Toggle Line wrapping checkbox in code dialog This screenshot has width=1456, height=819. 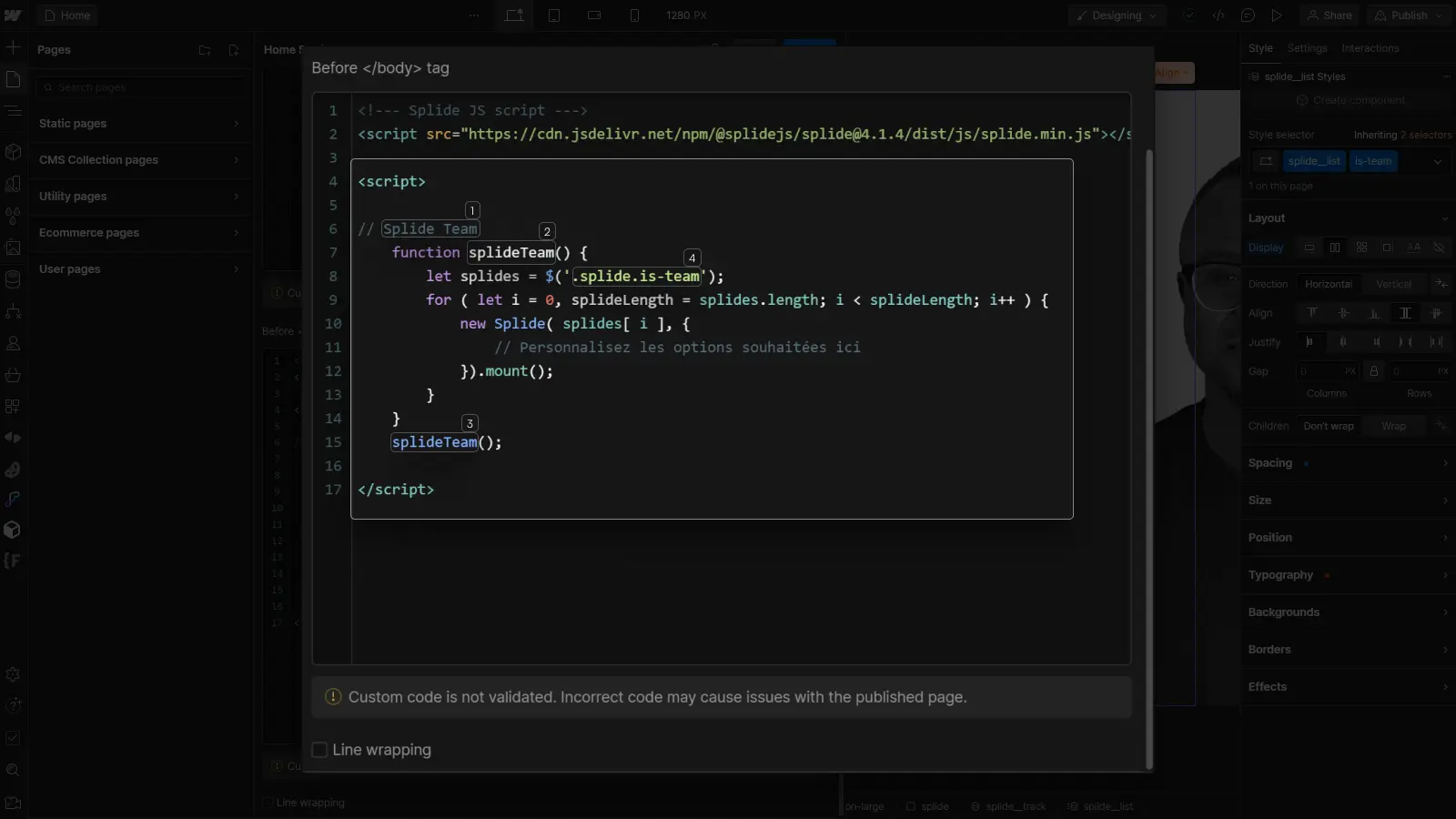[319, 750]
